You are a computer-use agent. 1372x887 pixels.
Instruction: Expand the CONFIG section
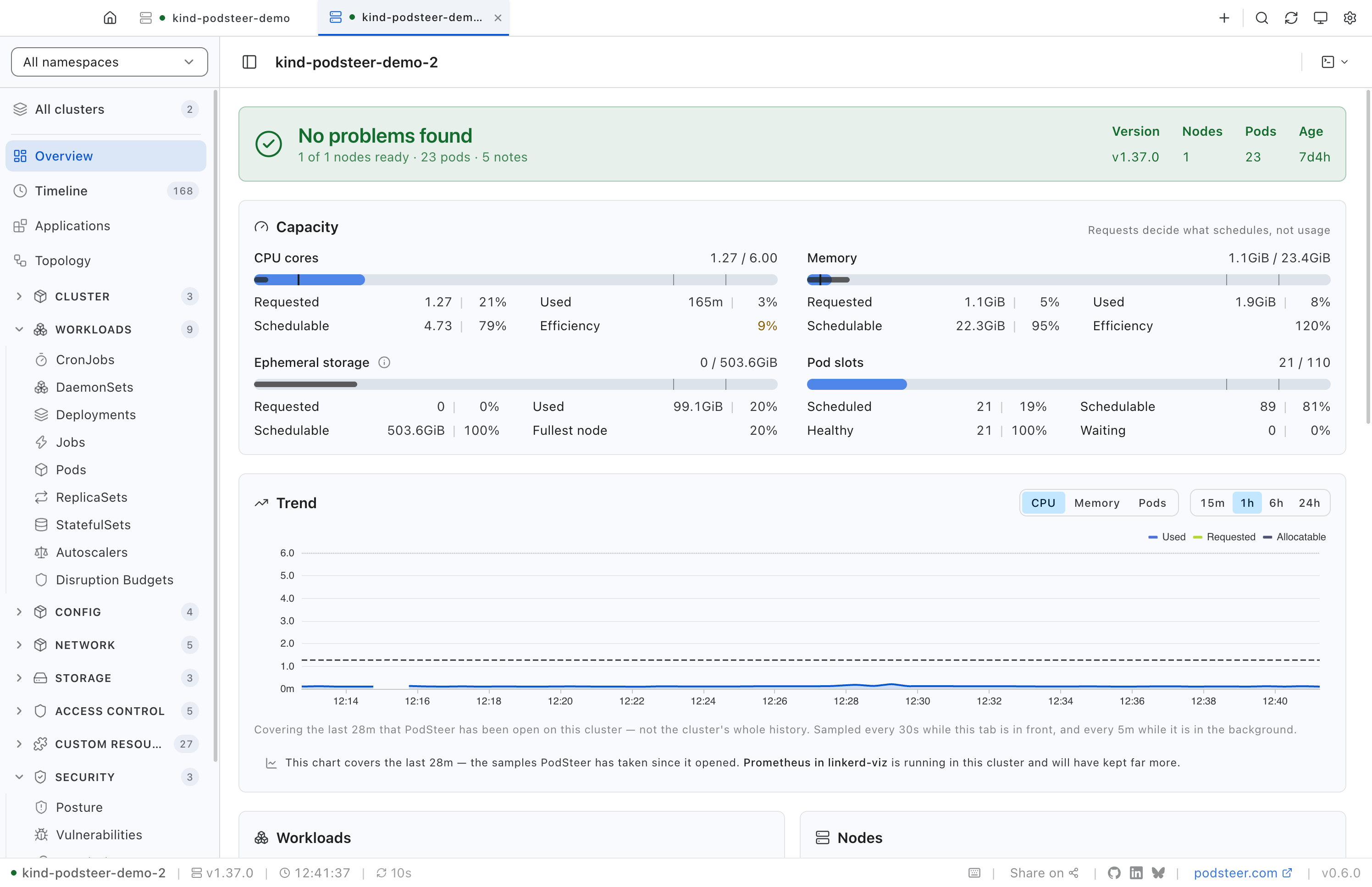(x=106, y=612)
